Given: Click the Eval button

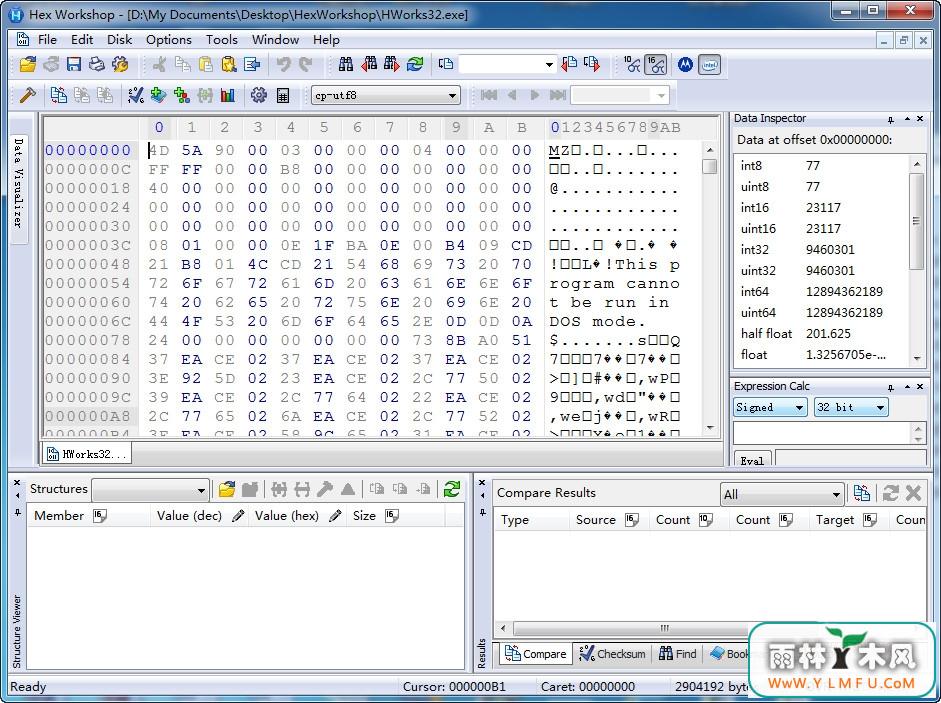Looking at the screenshot, I should [x=751, y=460].
